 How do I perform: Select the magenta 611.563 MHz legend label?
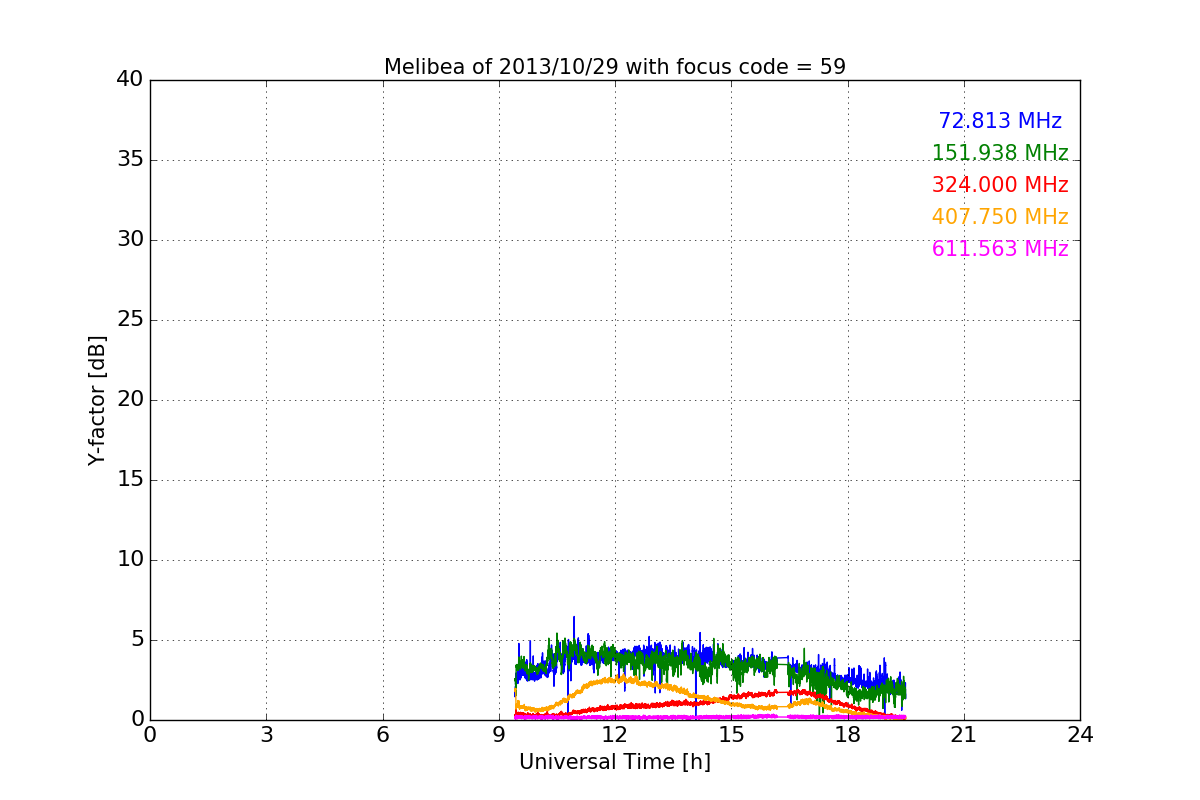coord(1000,249)
